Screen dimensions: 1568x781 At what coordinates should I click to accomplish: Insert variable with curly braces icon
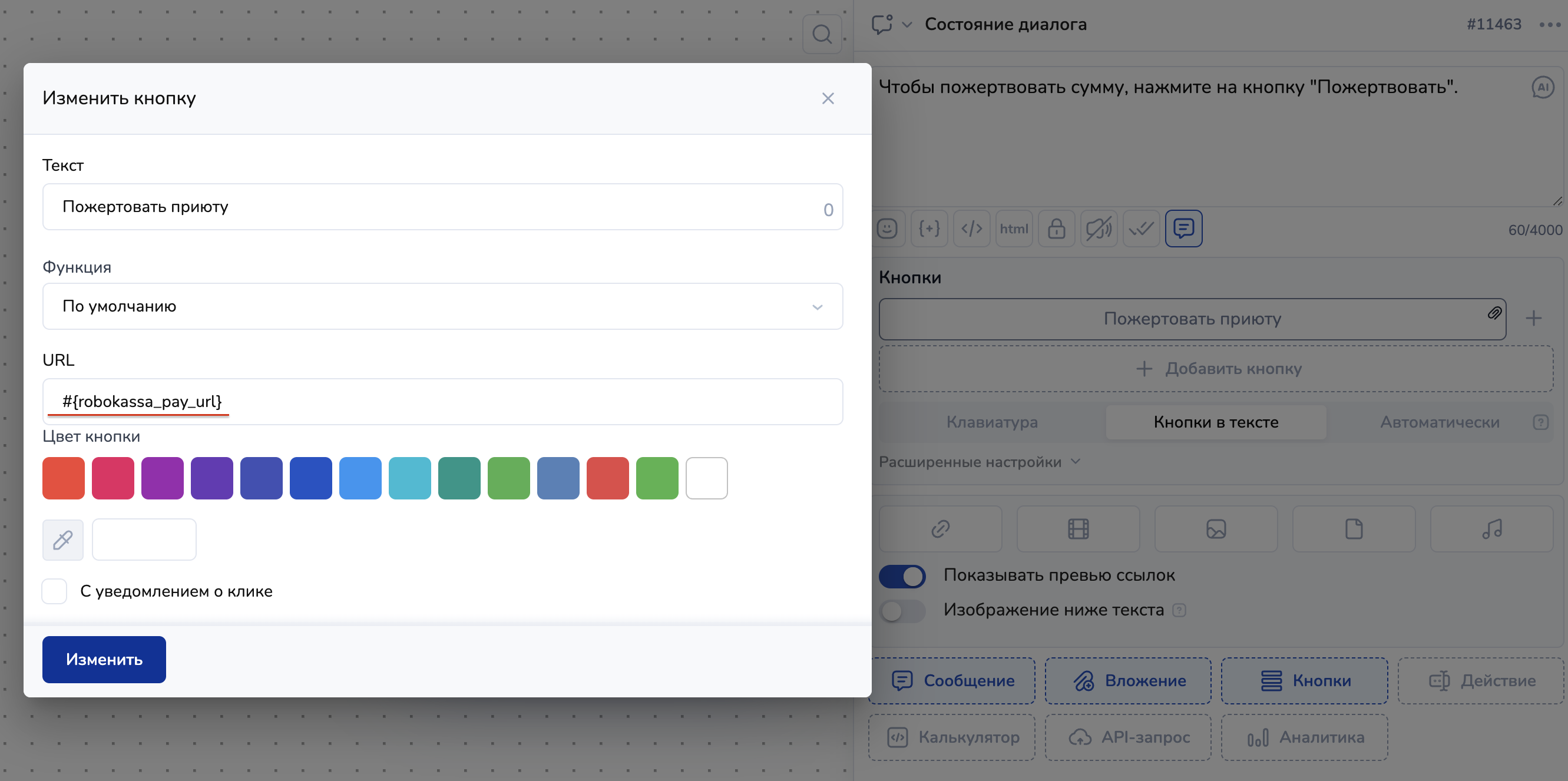click(x=929, y=229)
